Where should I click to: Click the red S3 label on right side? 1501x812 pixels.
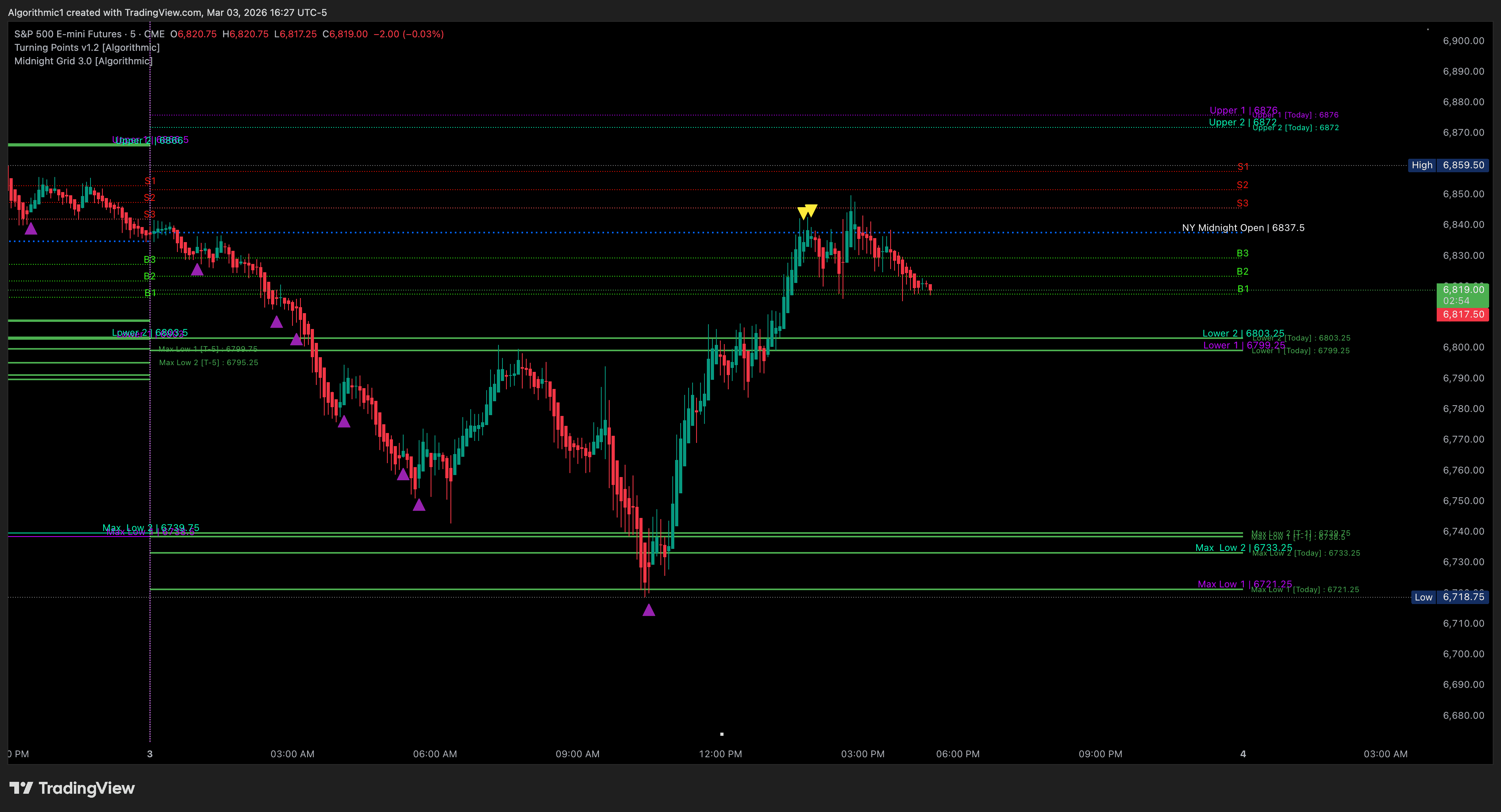pos(1242,203)
